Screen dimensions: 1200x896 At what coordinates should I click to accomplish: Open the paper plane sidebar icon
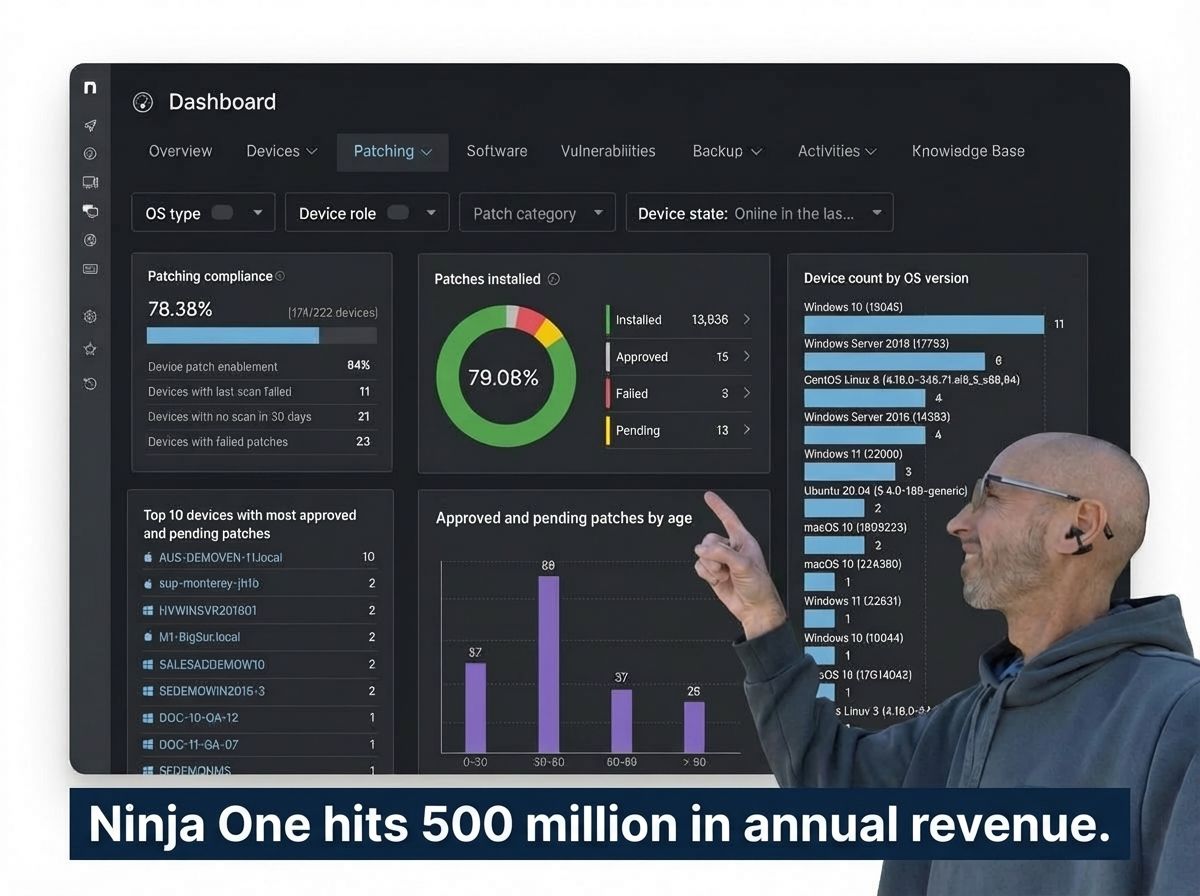(x=90, y=125)
